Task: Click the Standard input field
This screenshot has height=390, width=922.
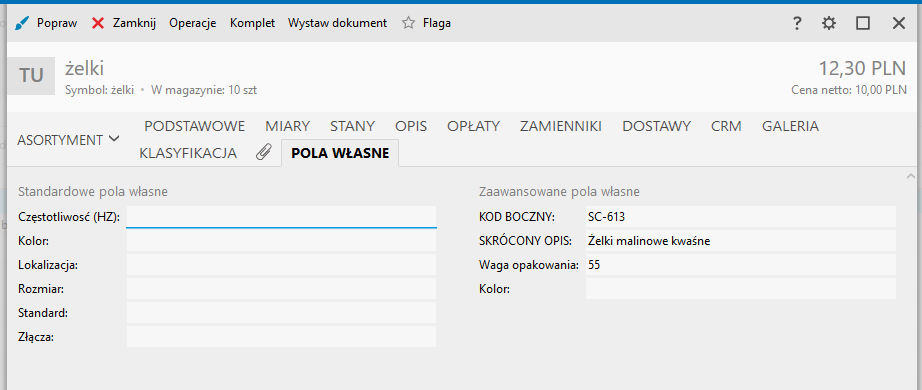Action: pyautogui.click(x=281, y=313)
